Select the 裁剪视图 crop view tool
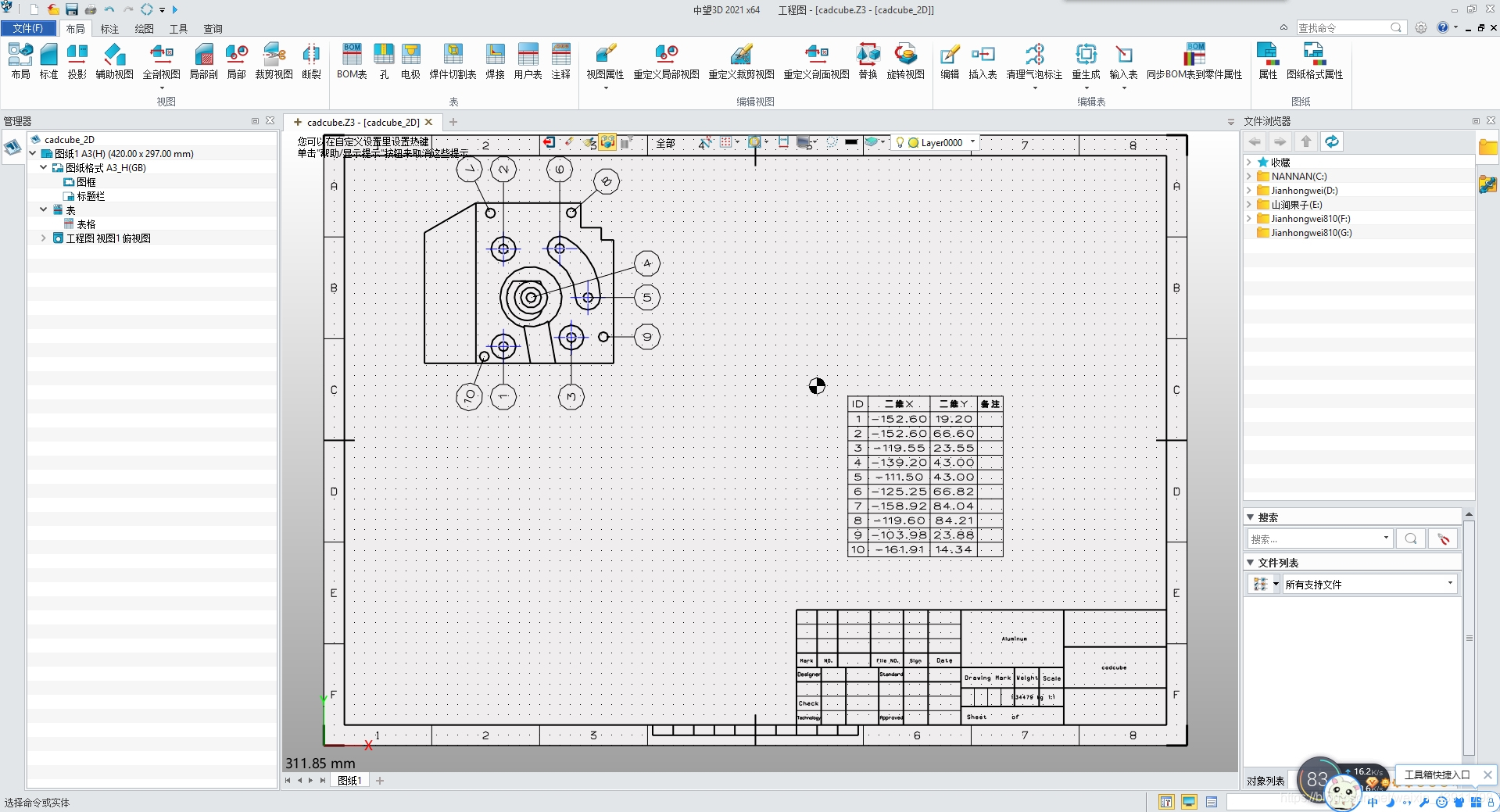Image resolution: width=1500 pixels, height=812 pixels. point(274,61)
